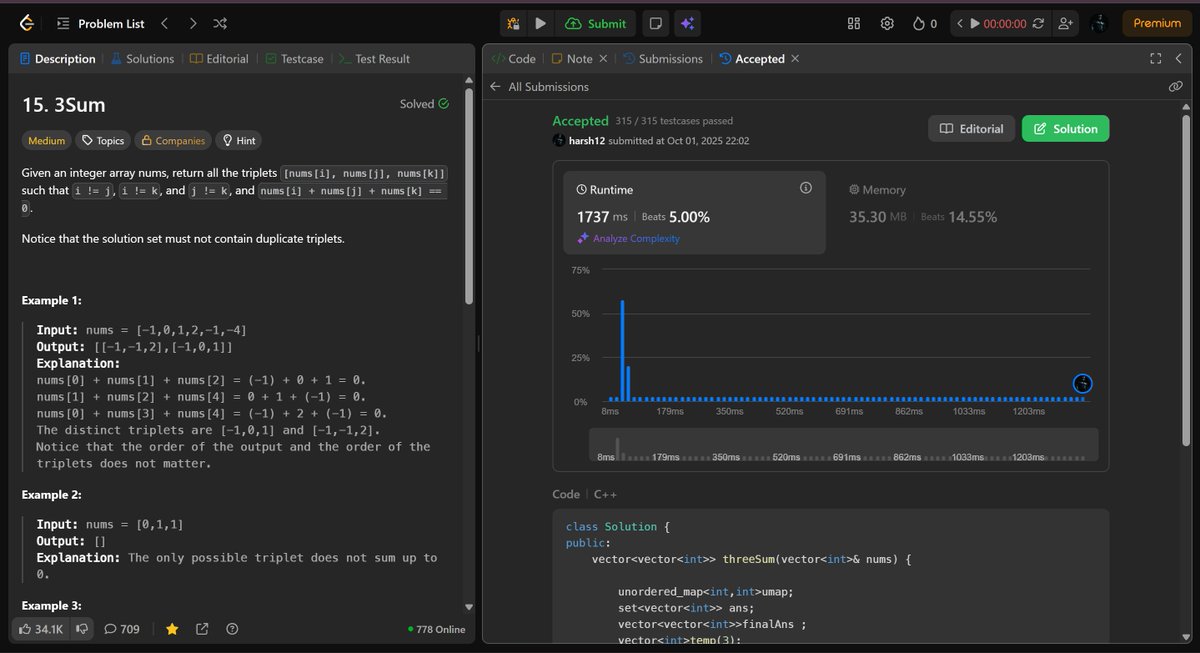
Task: Open the AI sparkle assistant icon
Action: click(686, 23)
